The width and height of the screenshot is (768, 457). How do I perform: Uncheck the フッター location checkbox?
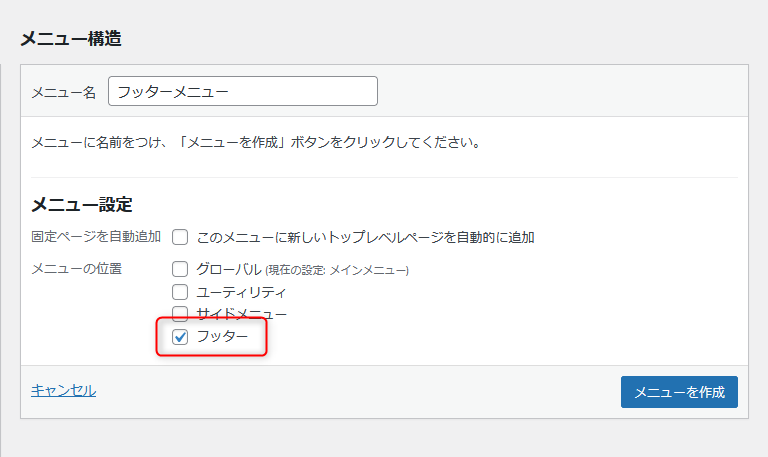[180, 337]
